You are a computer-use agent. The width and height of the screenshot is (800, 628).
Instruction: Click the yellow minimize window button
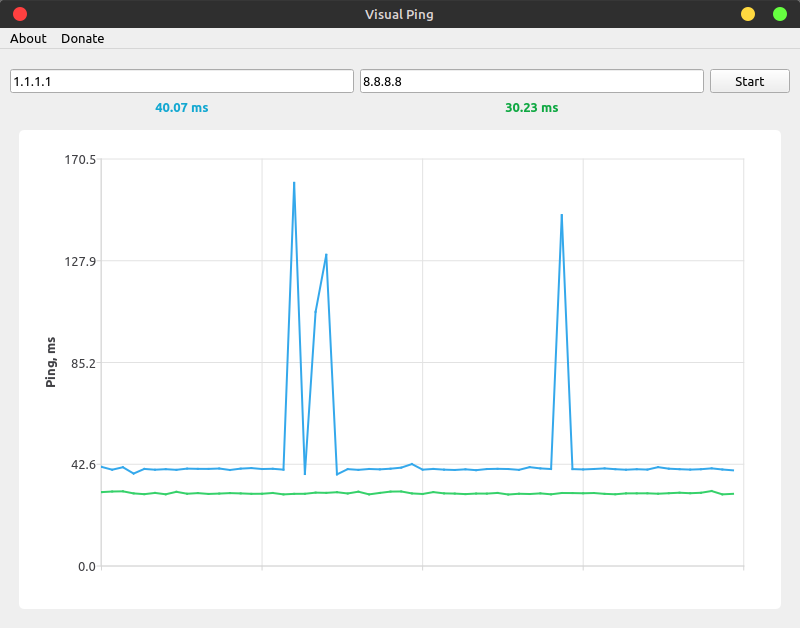pyautogui.click(x=747, y=14)
